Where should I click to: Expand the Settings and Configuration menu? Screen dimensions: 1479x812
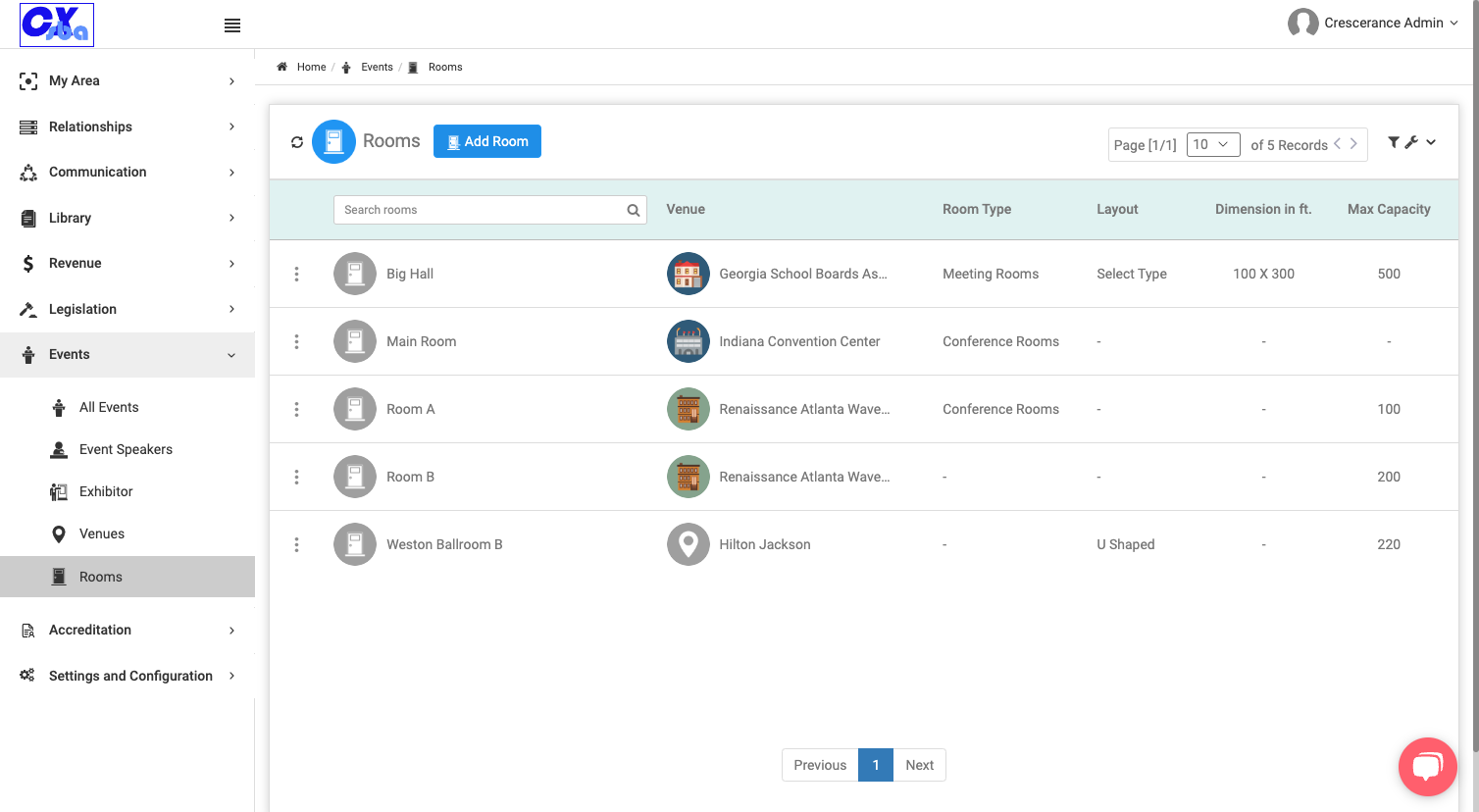tap(127, 676)
